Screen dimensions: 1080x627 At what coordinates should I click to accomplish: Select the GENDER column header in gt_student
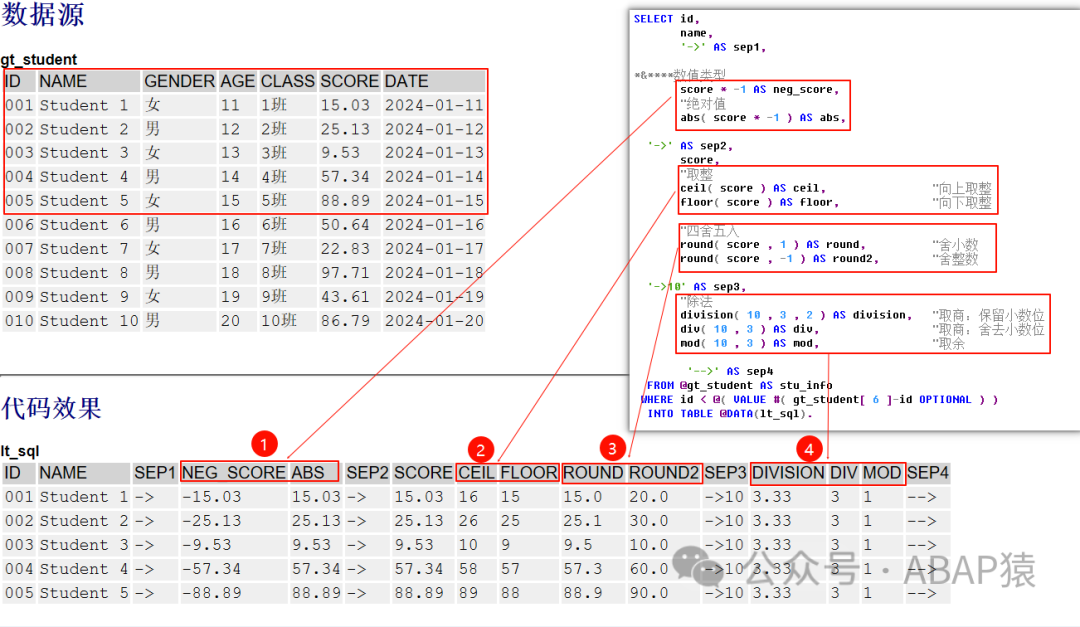pyautogui.click(x=179, y=81)
